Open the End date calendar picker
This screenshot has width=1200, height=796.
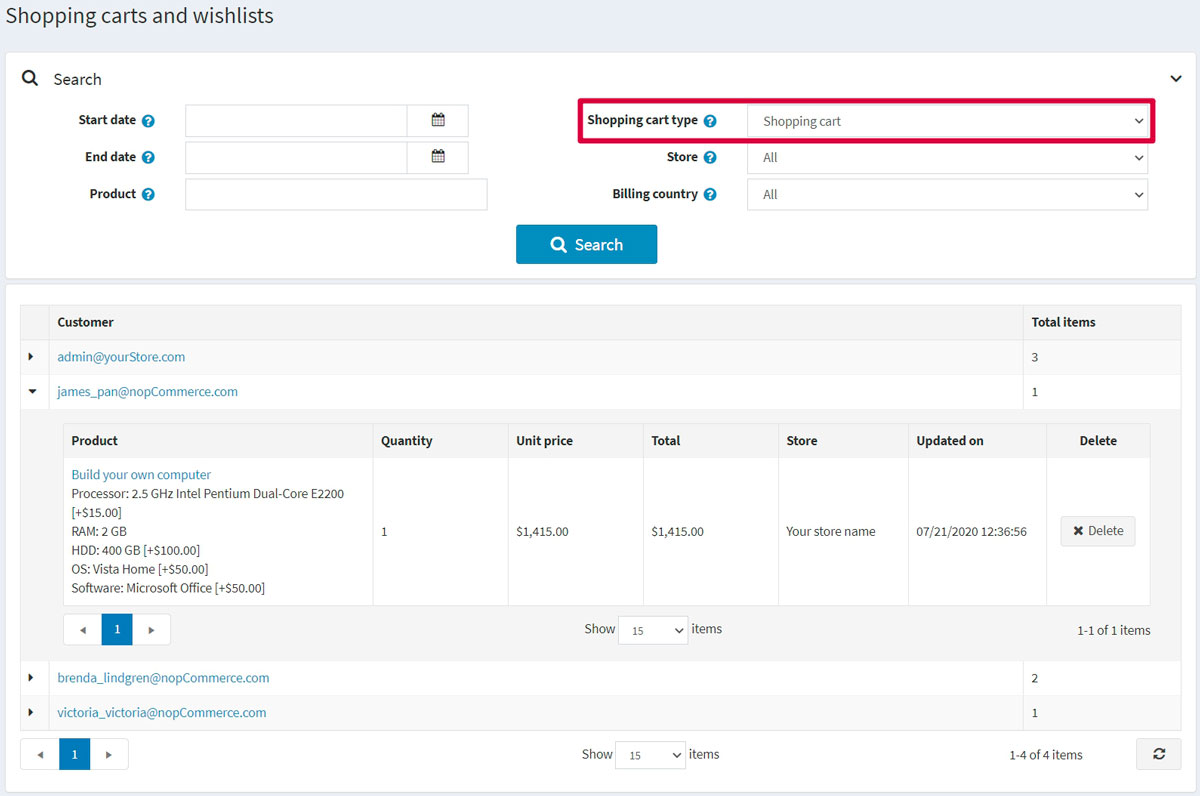(438, 157)
